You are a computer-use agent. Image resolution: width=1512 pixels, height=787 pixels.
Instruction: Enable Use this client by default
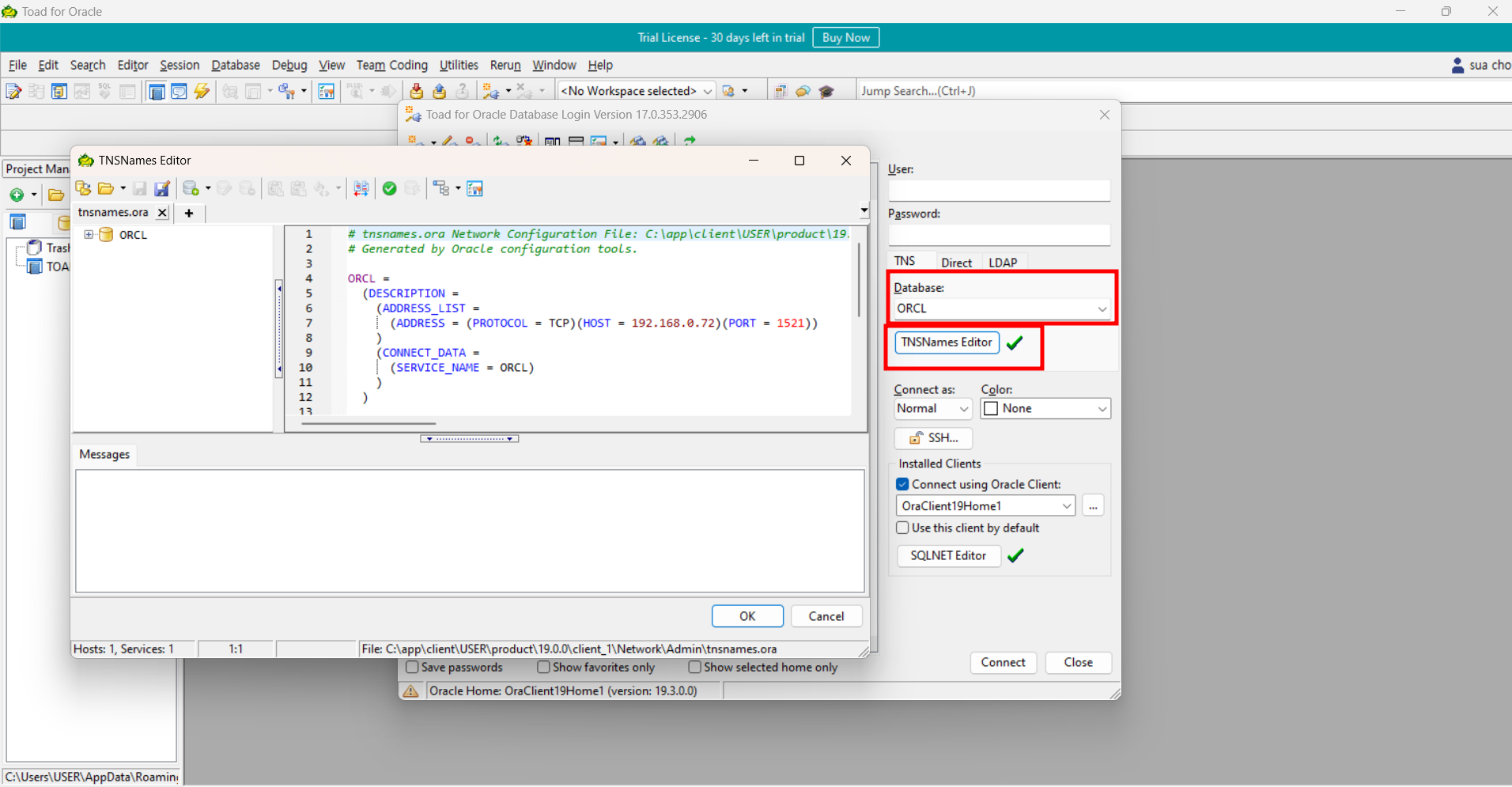pyautogui.click(x=902, y=528)
